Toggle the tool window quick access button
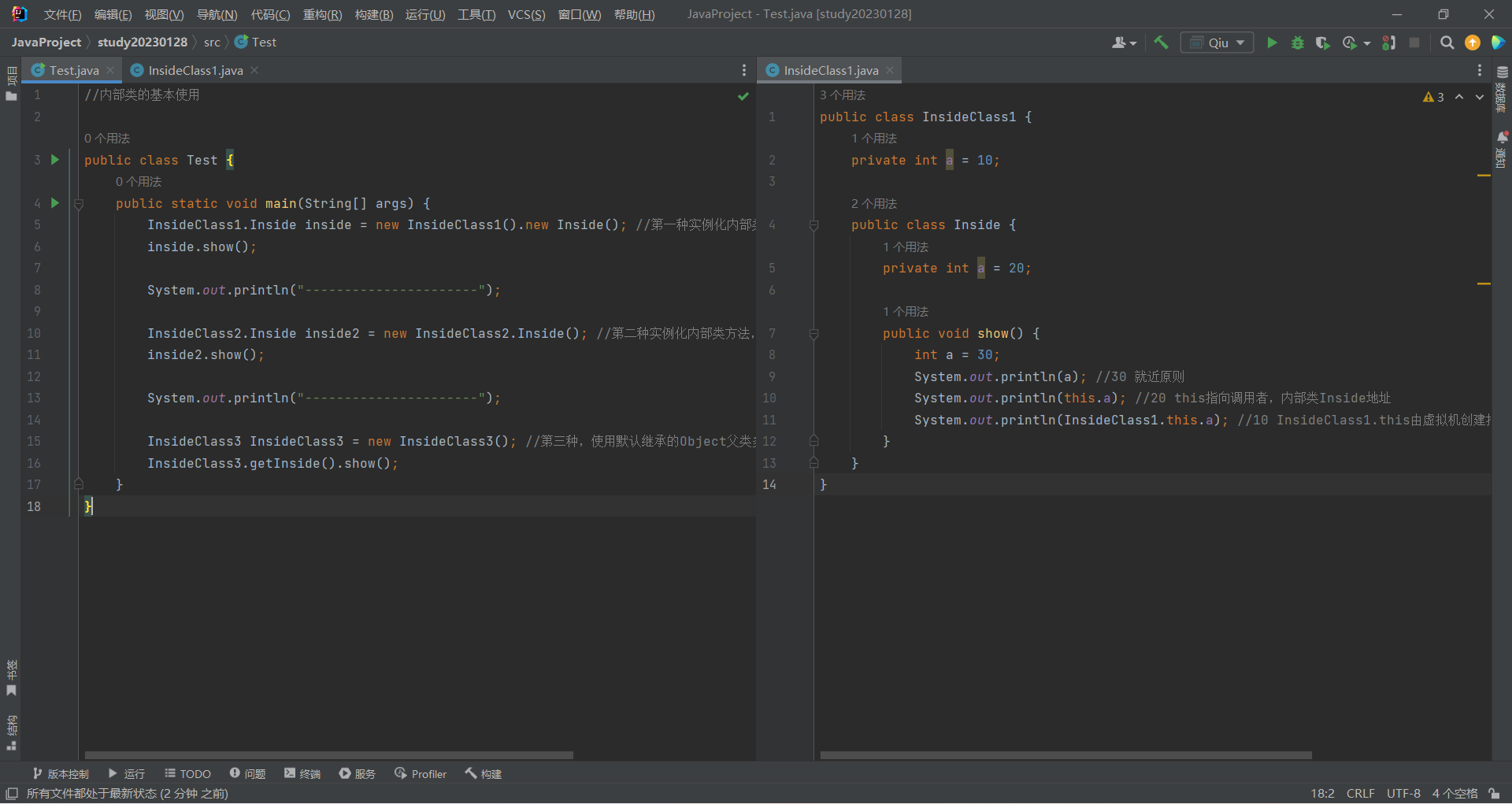This screenshot has width=1512, height=804. coord(12,793)
